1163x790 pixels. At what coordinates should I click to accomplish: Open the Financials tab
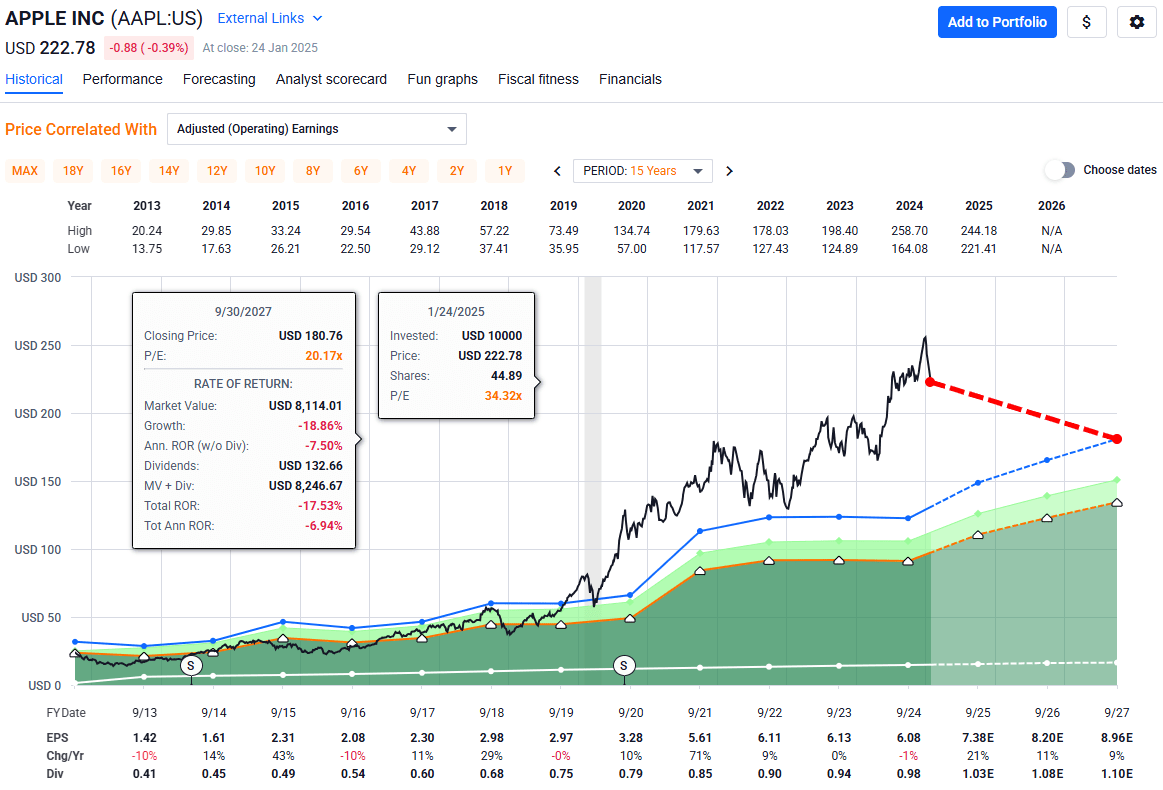[630, 79]
